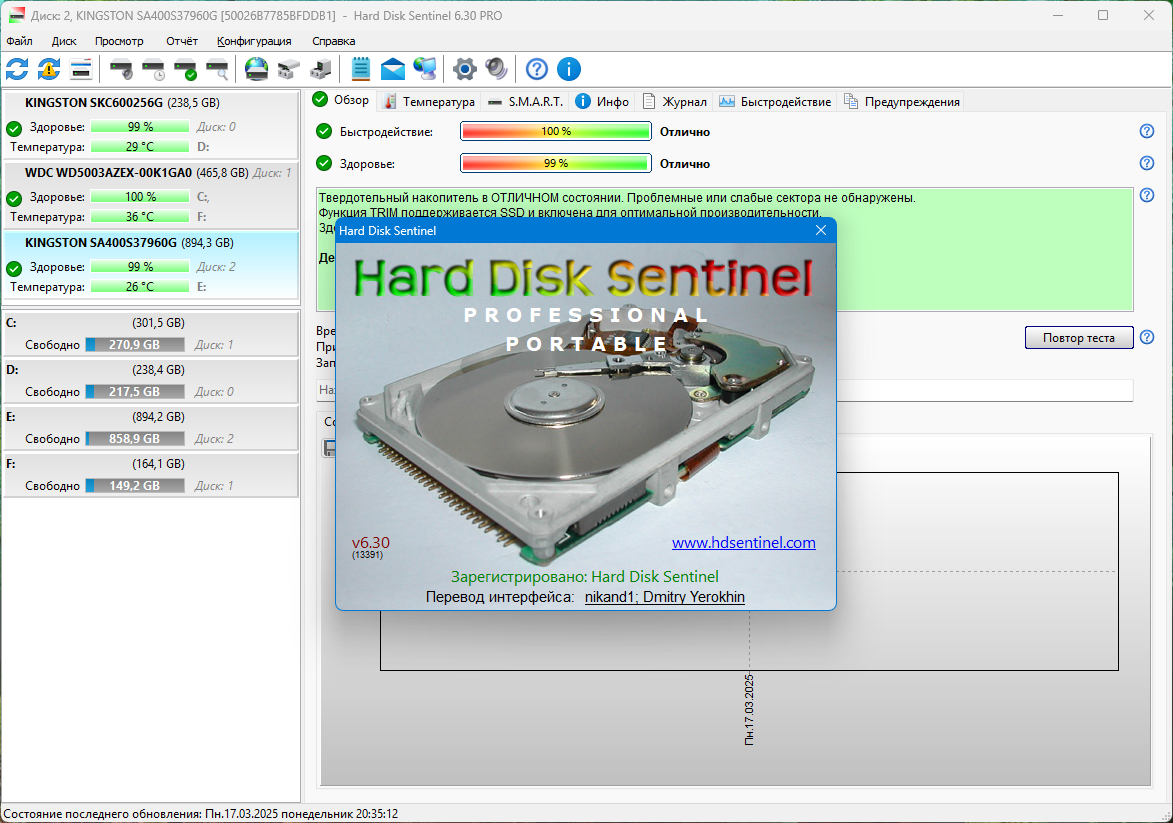Close the Hard Disk Sentinel about dialog
Viewport: 1173px width, 823px height.
(821, 230)
